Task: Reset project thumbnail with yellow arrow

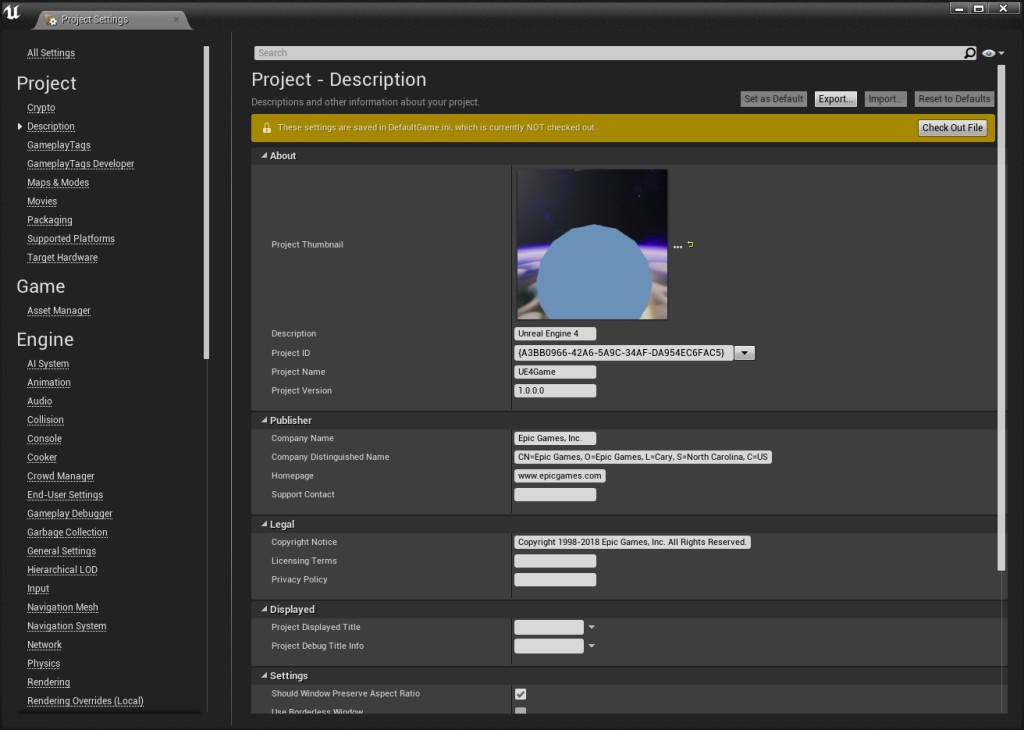Action: tap(690, 244)
